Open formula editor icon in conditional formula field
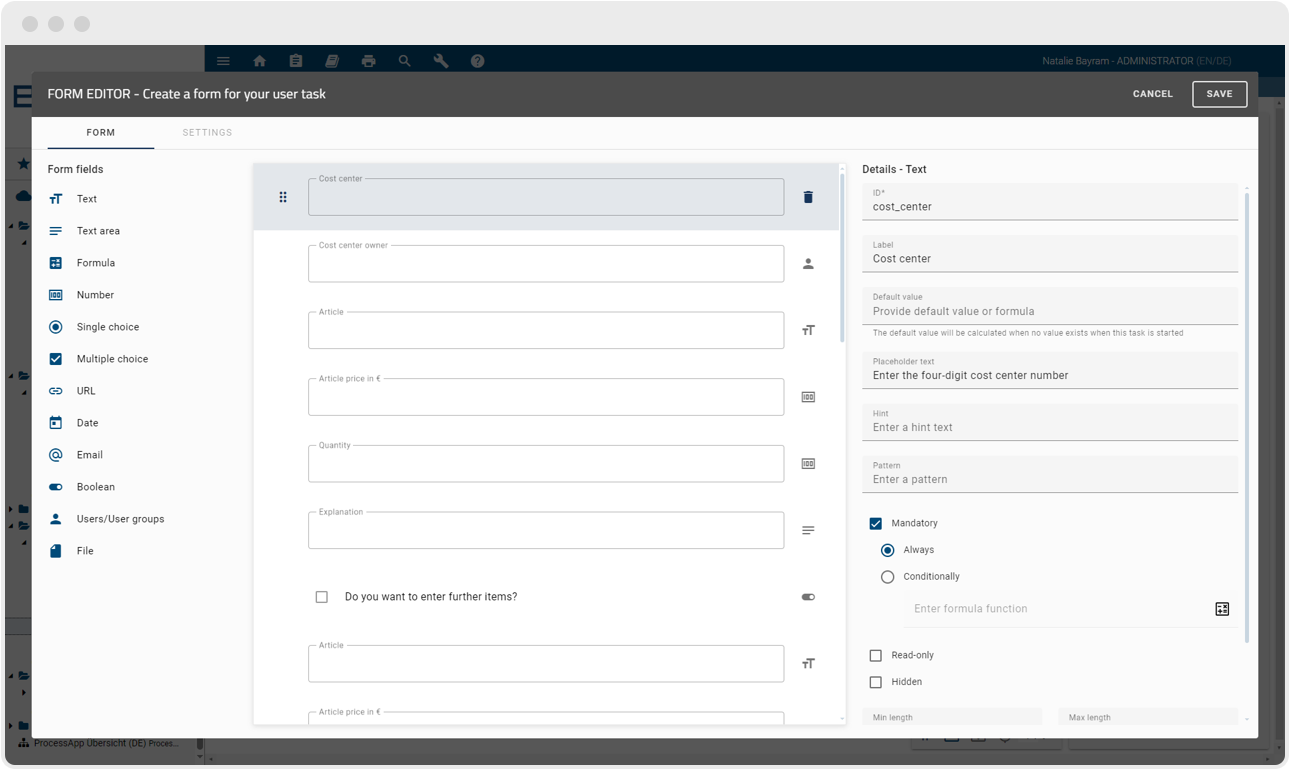This screenshot has height=770, width=1290. (x=1222, y=609)
